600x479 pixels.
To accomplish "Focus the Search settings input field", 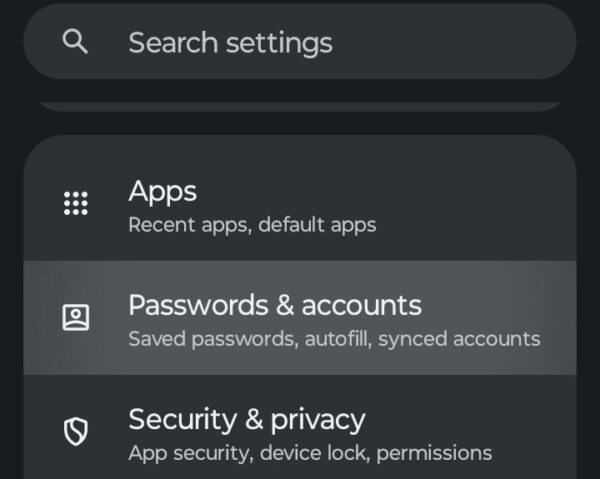I will (x=300, y=42).
